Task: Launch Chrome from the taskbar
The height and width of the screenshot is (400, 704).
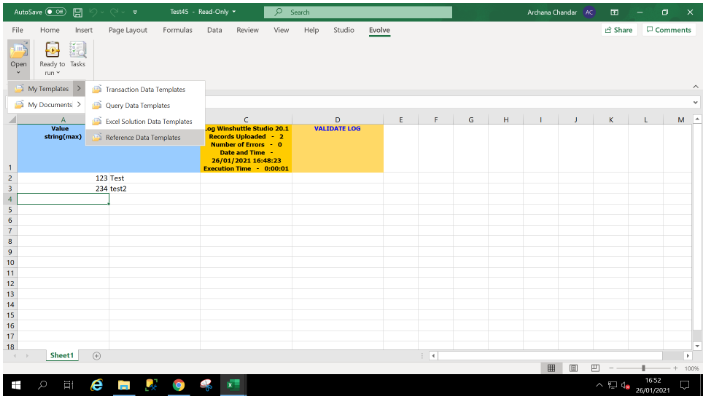Action: pyautogui.click(x=178, y=384)
